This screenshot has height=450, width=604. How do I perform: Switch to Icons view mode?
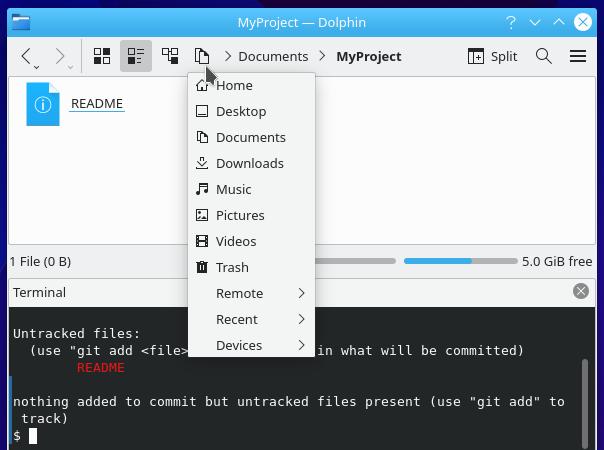click(102, 57)
